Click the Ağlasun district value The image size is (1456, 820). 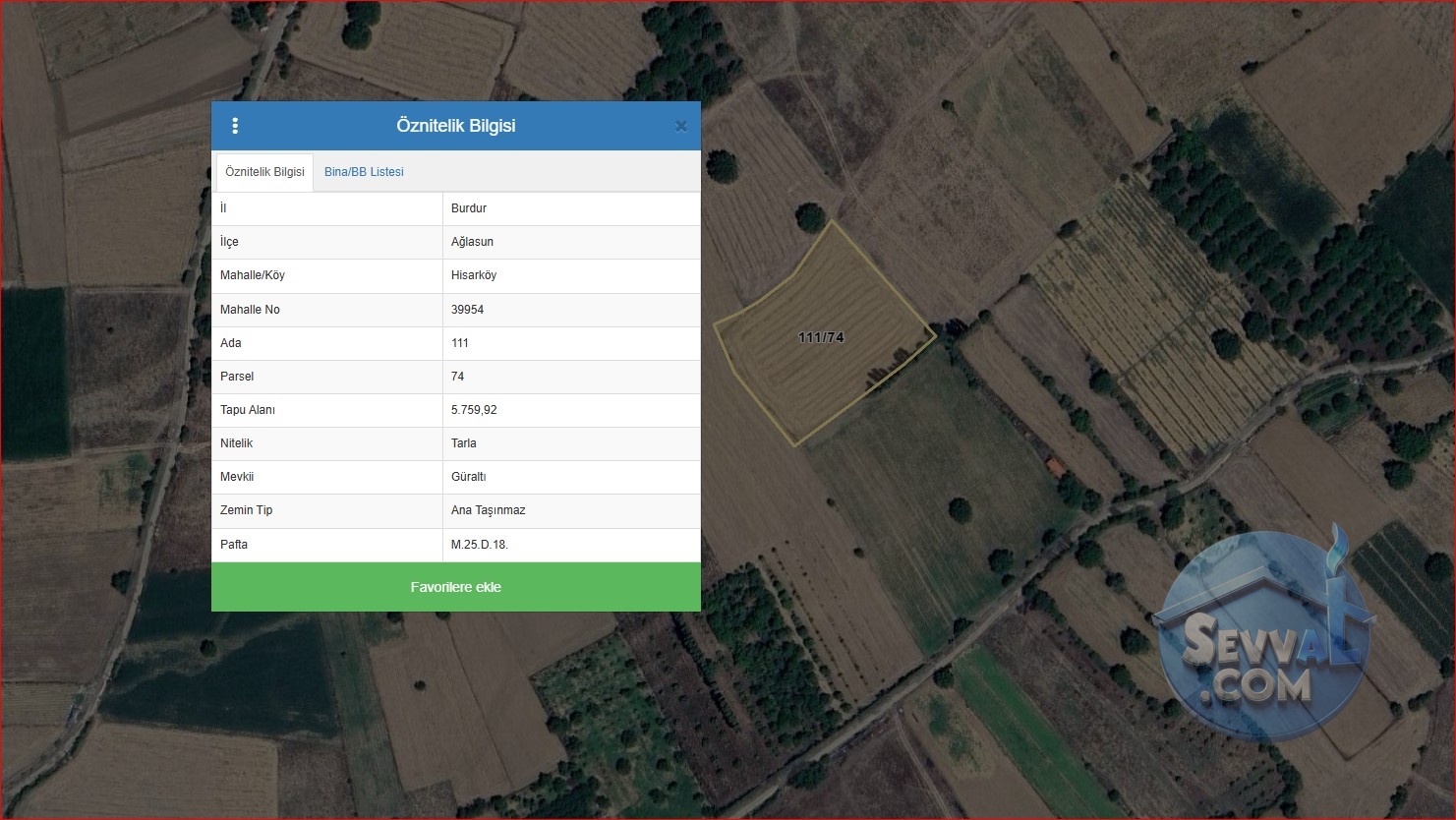click(x=472, y=242)
